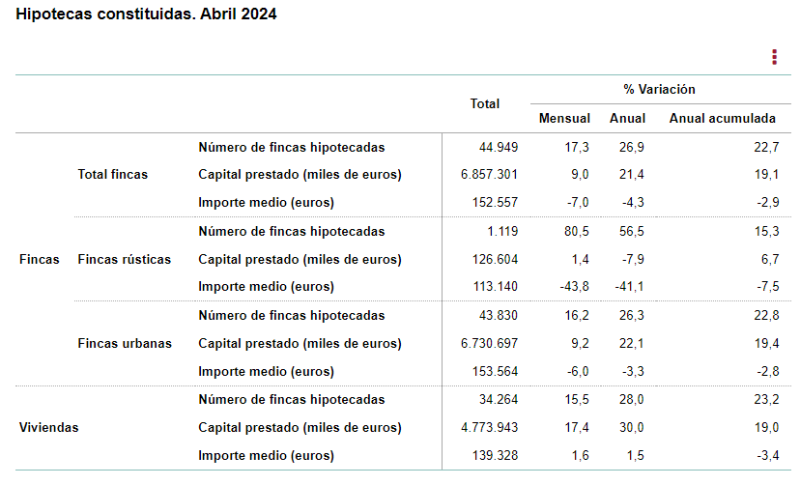Screen dimensions: 800x485
Task: Click accumulated annual value 22,7
Action: click(x=767, y=147)
